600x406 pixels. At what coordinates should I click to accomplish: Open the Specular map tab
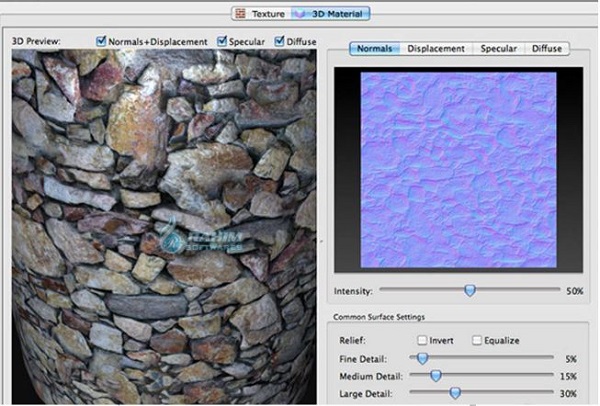point(498,48)
